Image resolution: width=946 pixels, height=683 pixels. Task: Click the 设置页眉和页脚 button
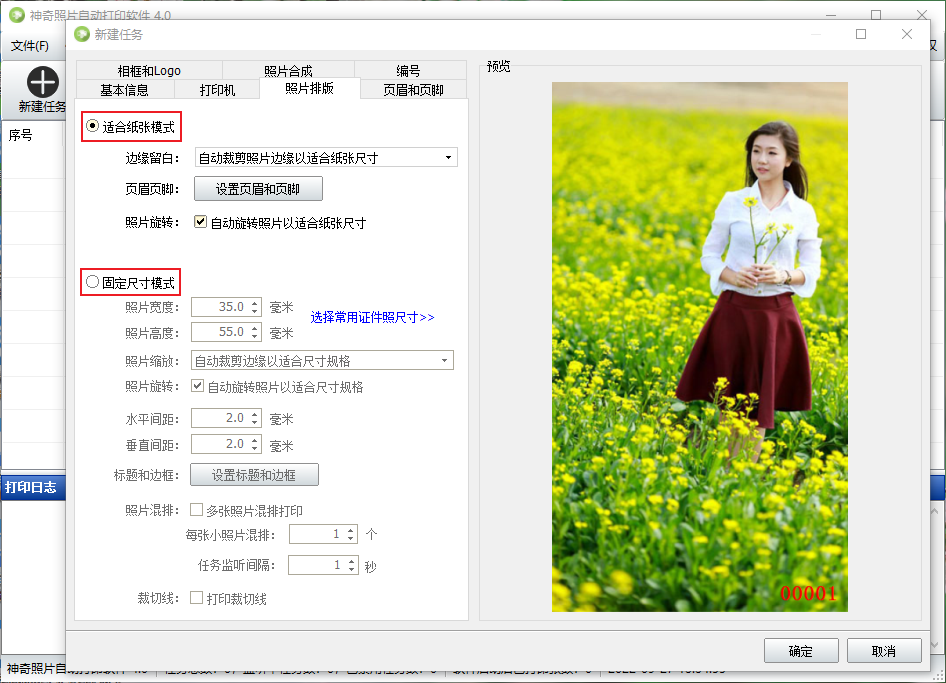click(258, 189)
